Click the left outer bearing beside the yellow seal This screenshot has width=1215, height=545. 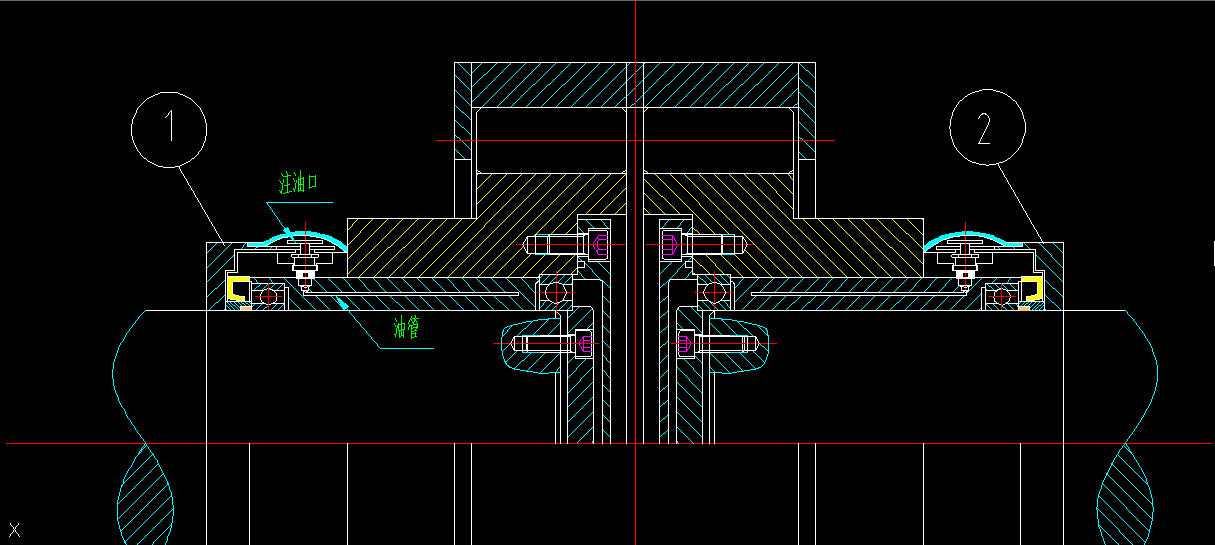tap(270, 295)
